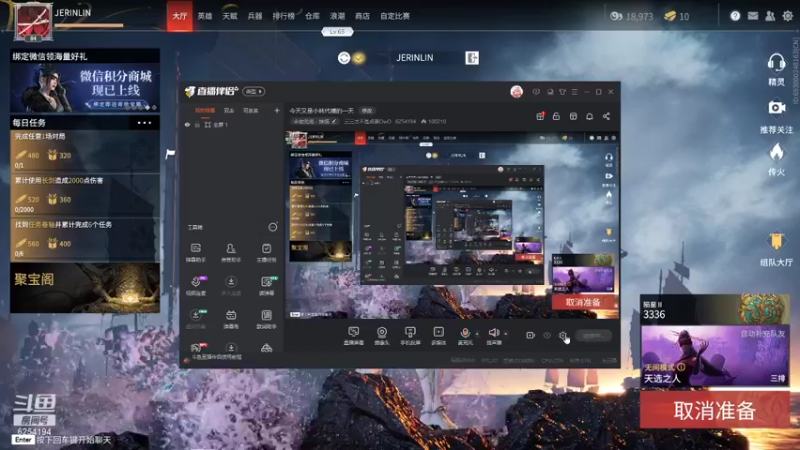Image resolution: width=800 pixels, height=450 pixels.
Task: Select 自定比赛 custom match tab
Action: point(395,16)
